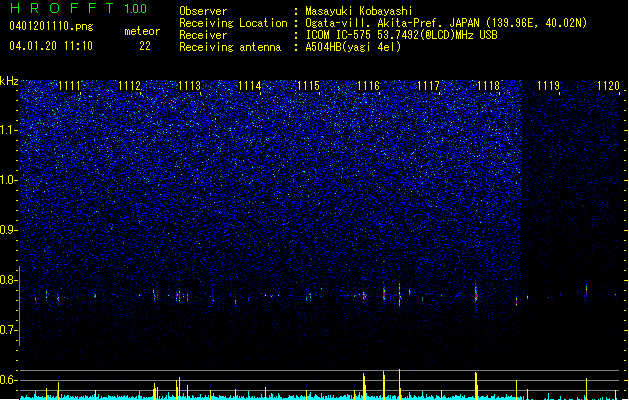Click the 1113 time axis label
Image resolution: width=629 pixels, height=400 pixels.
point(189,86)
